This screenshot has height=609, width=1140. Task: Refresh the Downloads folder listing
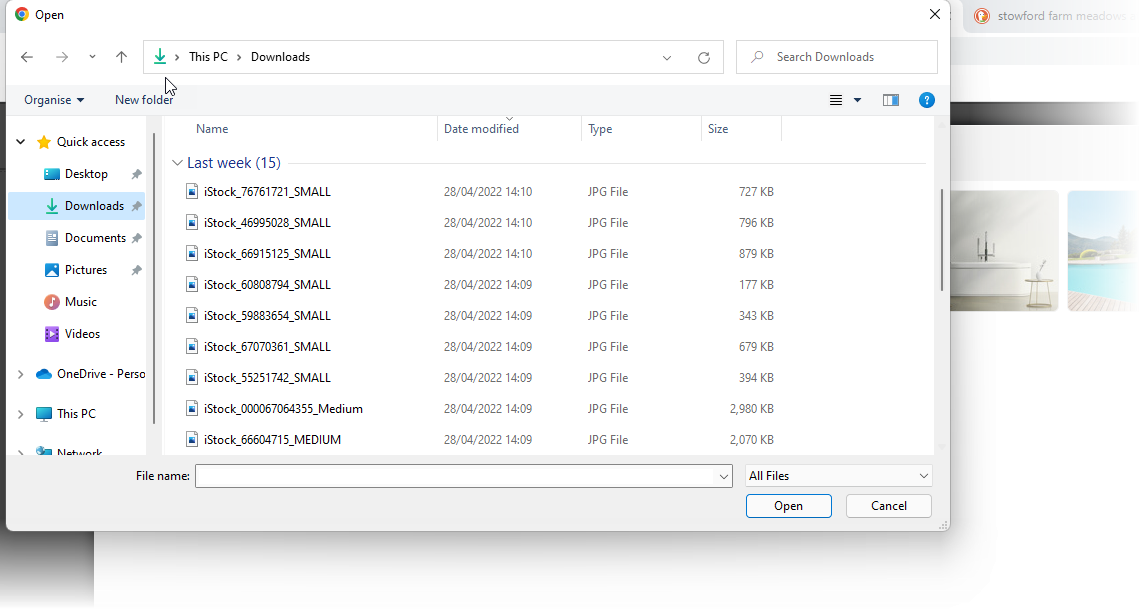(704, 58)
